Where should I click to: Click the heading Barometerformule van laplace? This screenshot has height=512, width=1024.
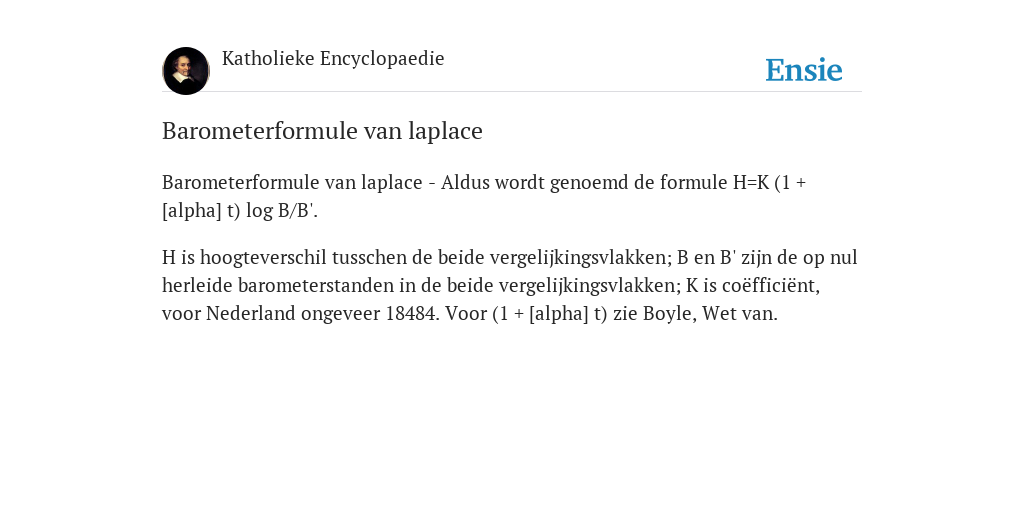tap(322, 131)
